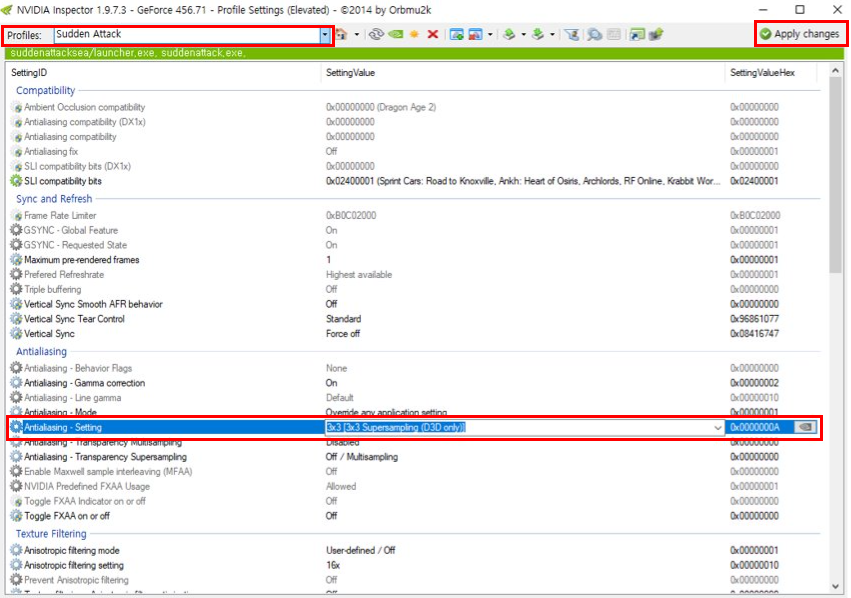Open the remove application dropdown arrow

click(x=490, y=34)
